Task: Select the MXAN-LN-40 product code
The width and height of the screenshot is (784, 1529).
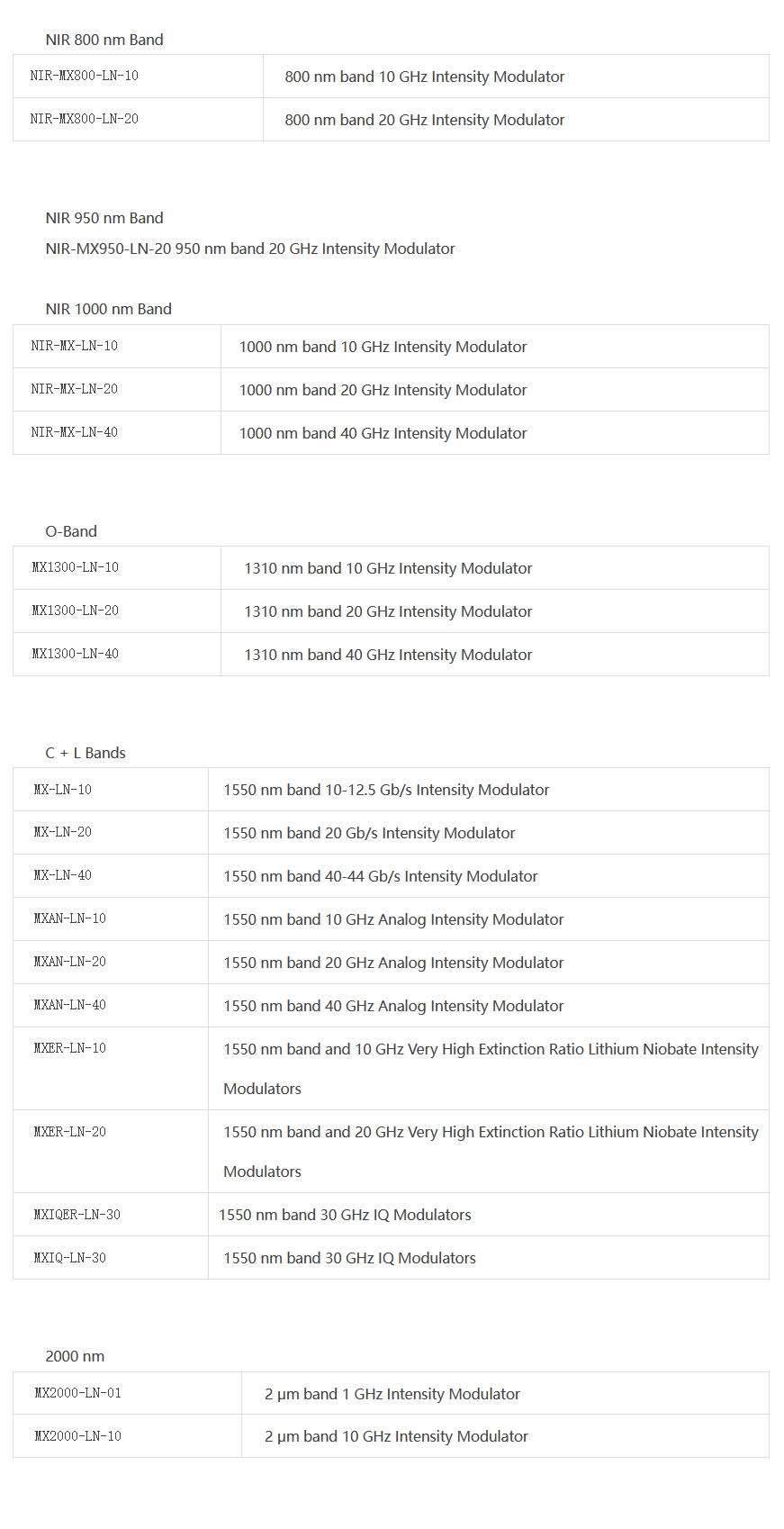Action: pyautogui.click(x=70, y=1005)
